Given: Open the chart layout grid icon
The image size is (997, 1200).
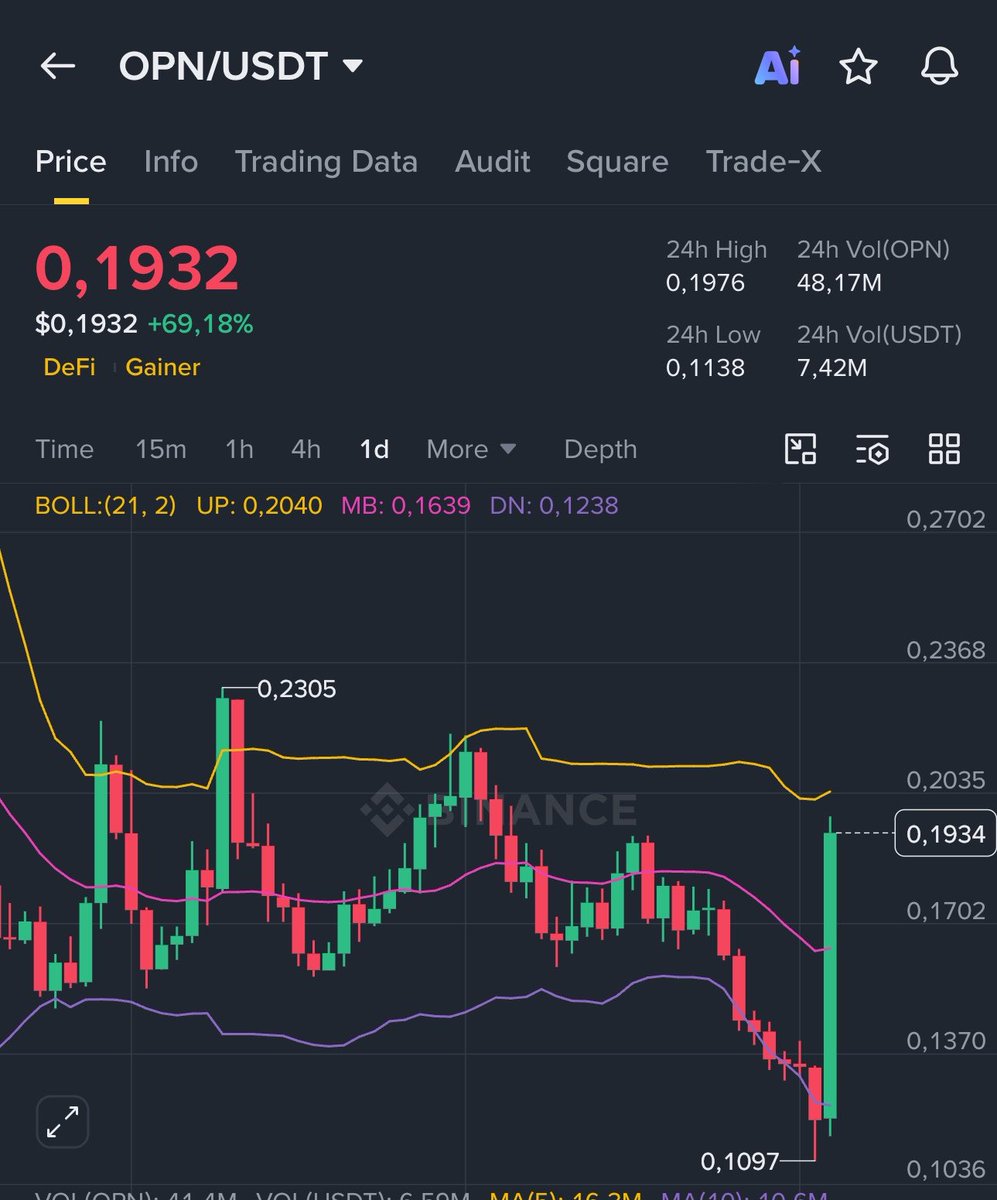Looking at the screenshot, I should pyautogui.click(x=944, y=449).
